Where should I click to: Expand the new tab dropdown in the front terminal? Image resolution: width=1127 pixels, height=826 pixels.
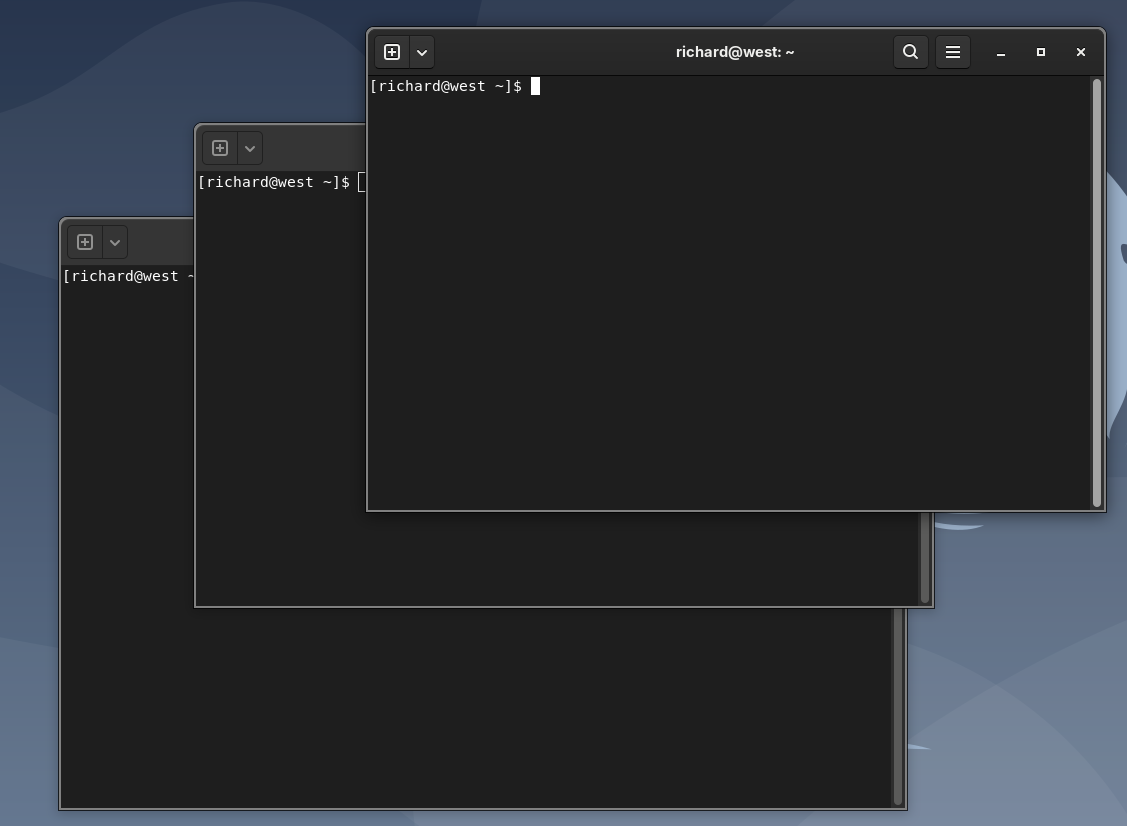(x=422, y=52)
